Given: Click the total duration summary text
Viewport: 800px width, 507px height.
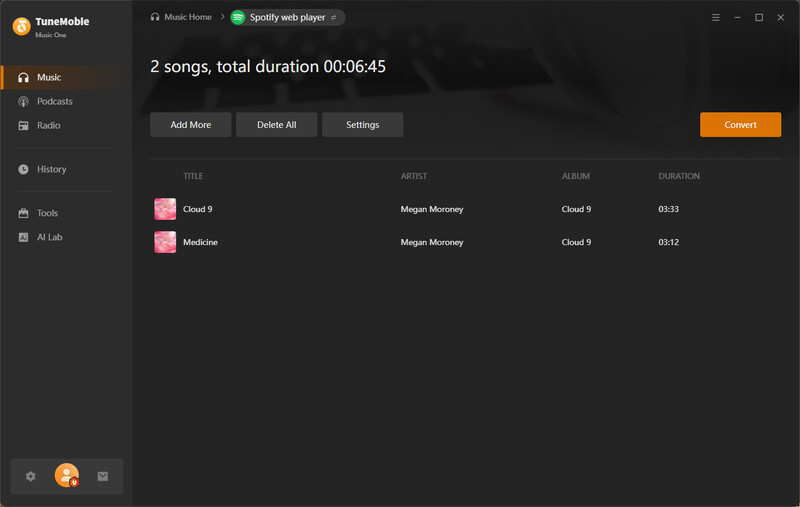Looking at the screenshot, I should 268,67.
